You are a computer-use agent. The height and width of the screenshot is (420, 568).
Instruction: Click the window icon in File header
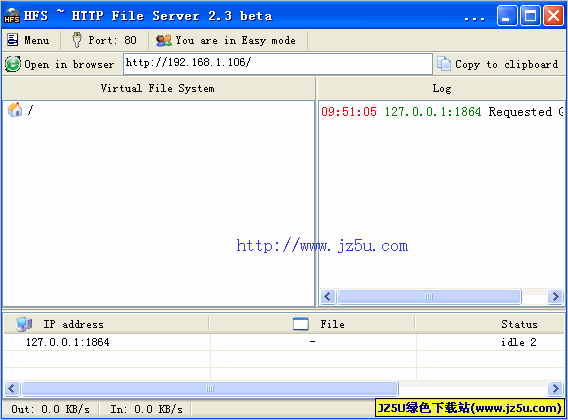pos(301,324)
